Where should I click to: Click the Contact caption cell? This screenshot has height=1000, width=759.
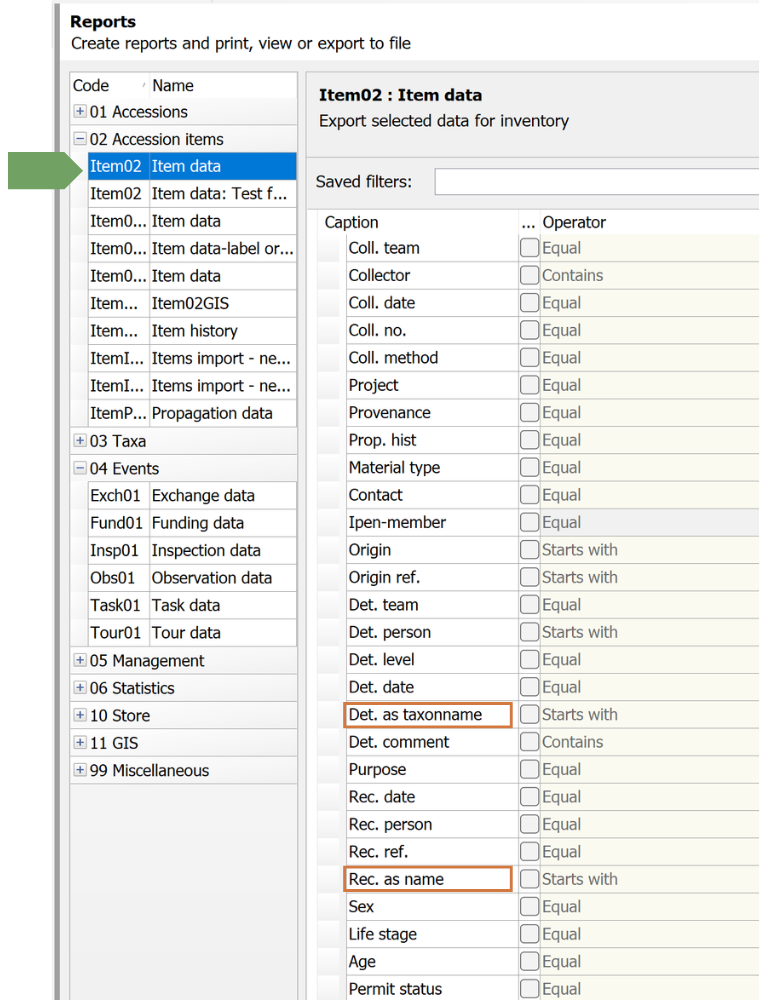tap(431, 494)
